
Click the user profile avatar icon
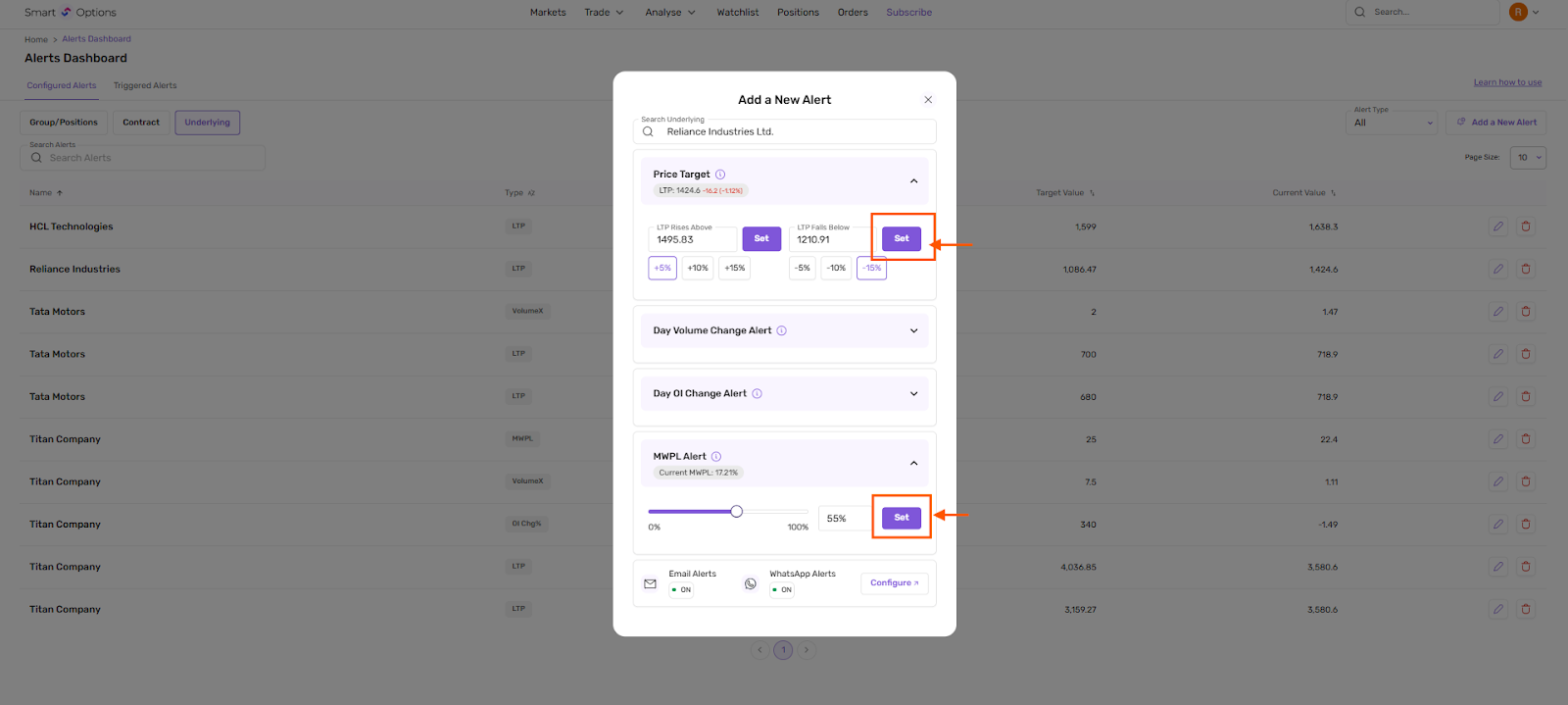(x=1518, y=12)
